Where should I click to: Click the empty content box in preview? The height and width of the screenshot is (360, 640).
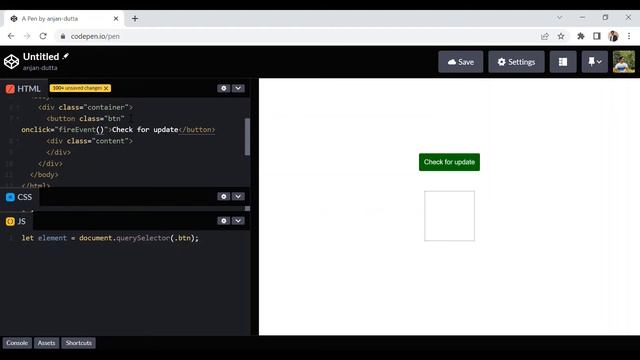point(449,216)
